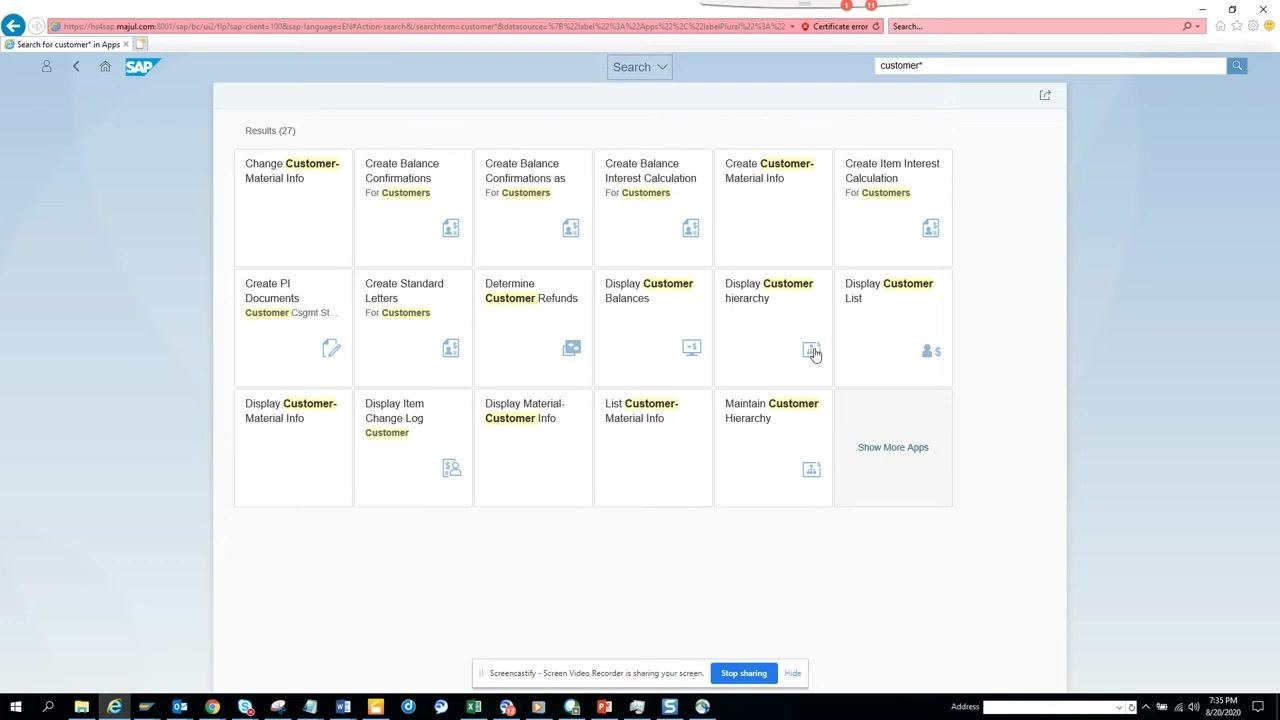
Task: Open the Create Balance Confirmations tile
Action: click(x=413, y=207)
